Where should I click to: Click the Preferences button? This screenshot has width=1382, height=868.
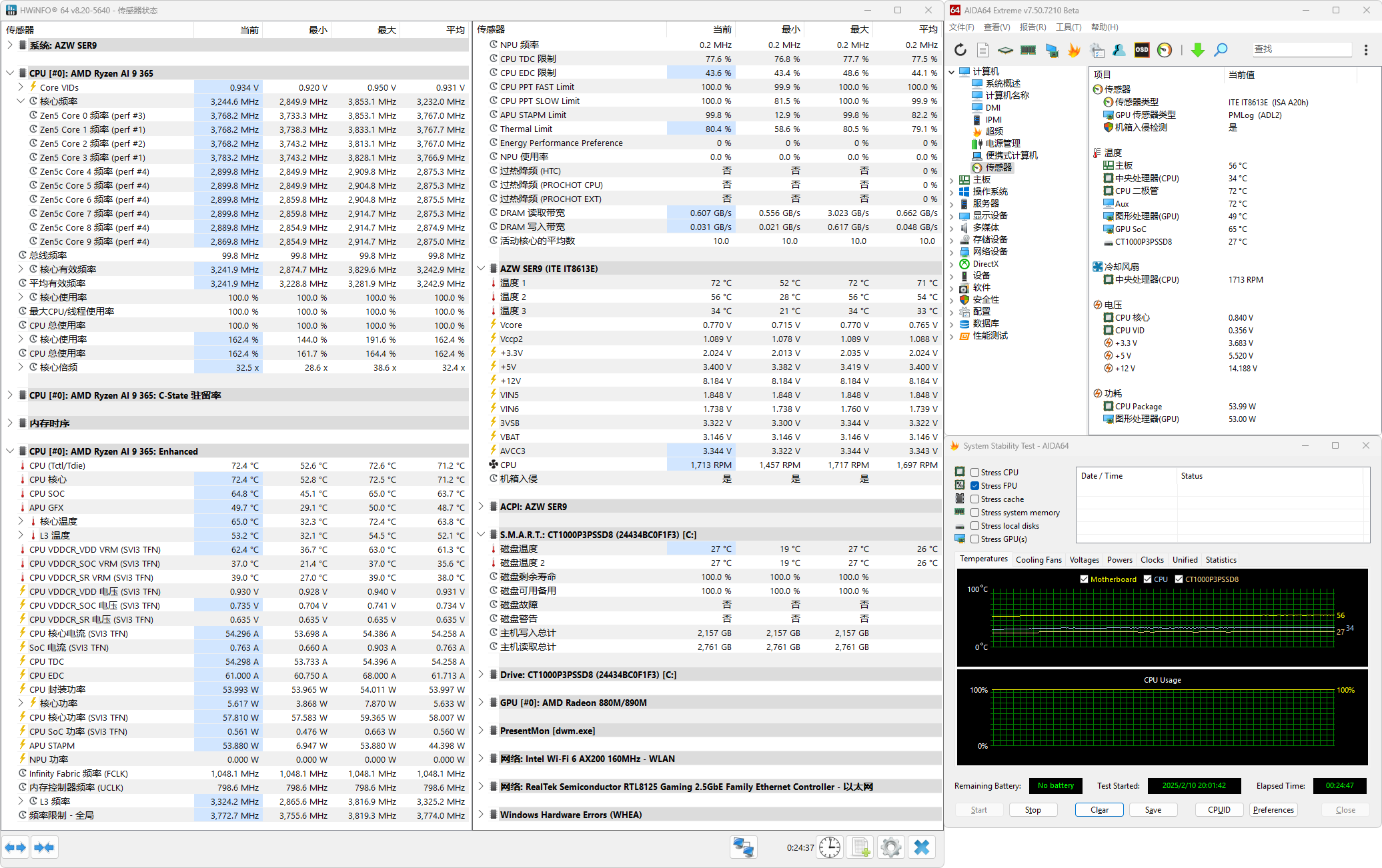1273,810
